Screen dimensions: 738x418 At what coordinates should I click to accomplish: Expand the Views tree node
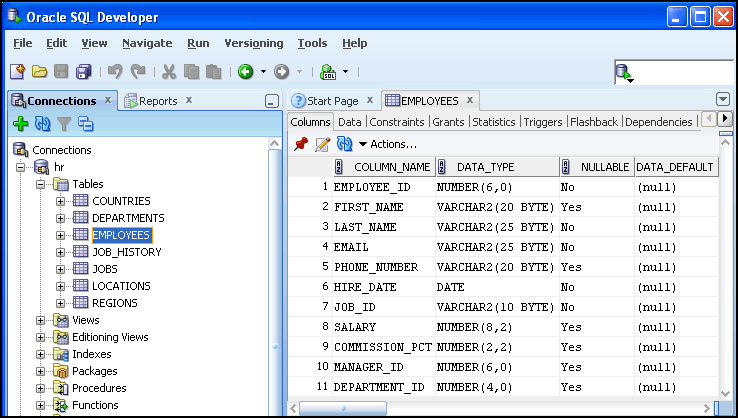[x=41, y=320]
